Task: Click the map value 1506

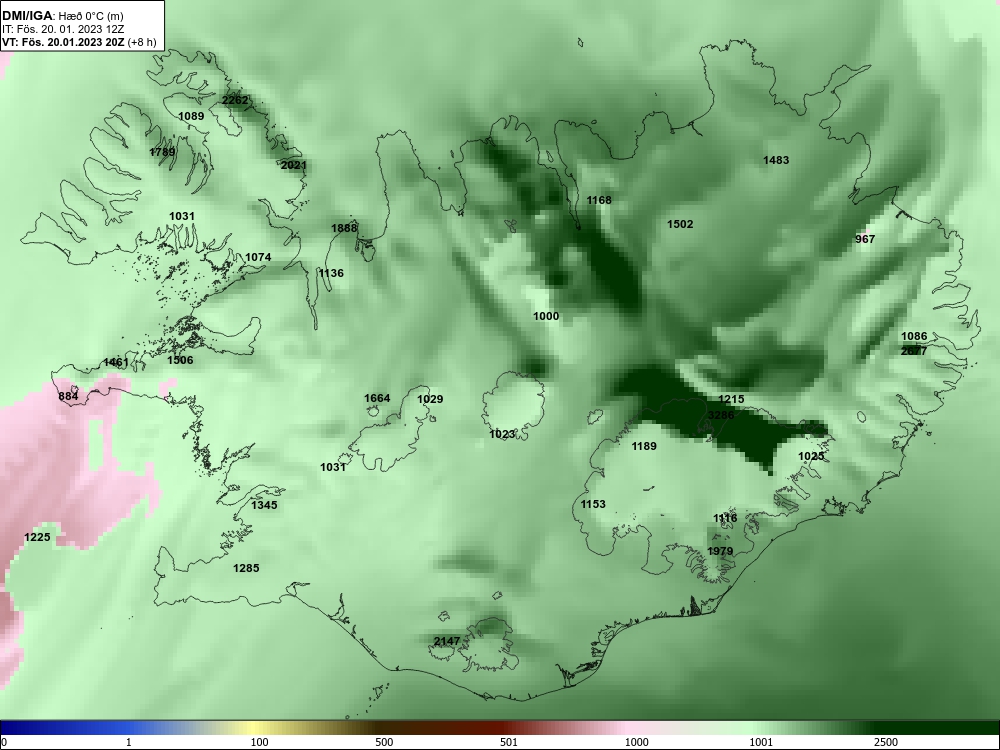Action: click(x=180, y=360)
